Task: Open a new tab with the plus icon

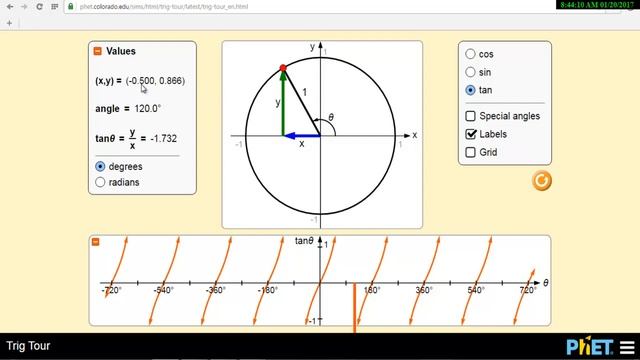Action: [9, 23]
